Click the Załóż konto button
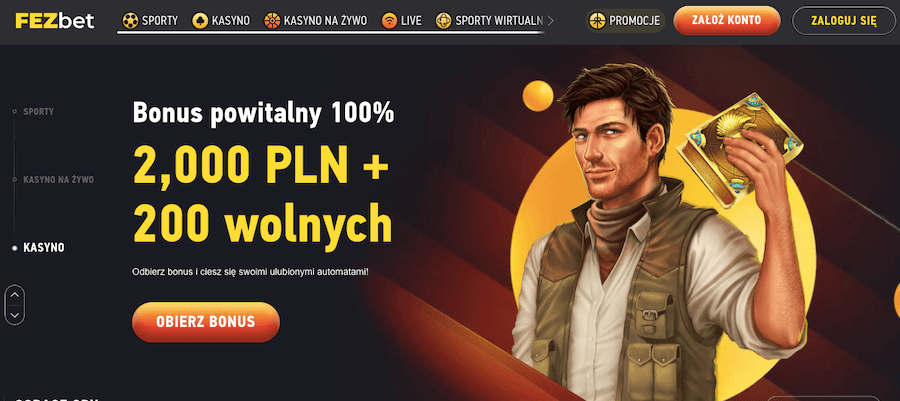The height and width of the screenshot is (401, 900). pos(727,21)
